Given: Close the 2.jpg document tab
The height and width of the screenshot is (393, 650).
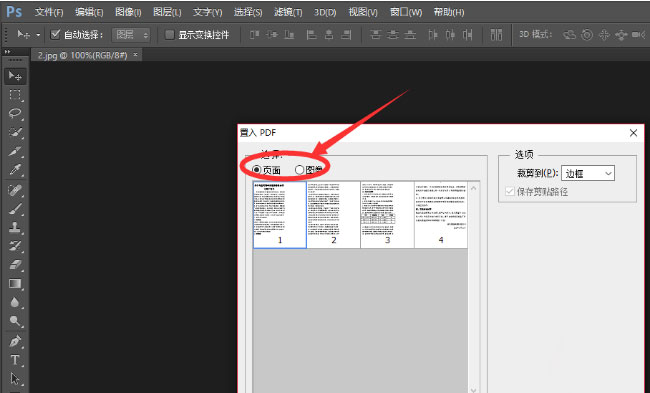Looking at the screenshot, I should pos(135,54).
